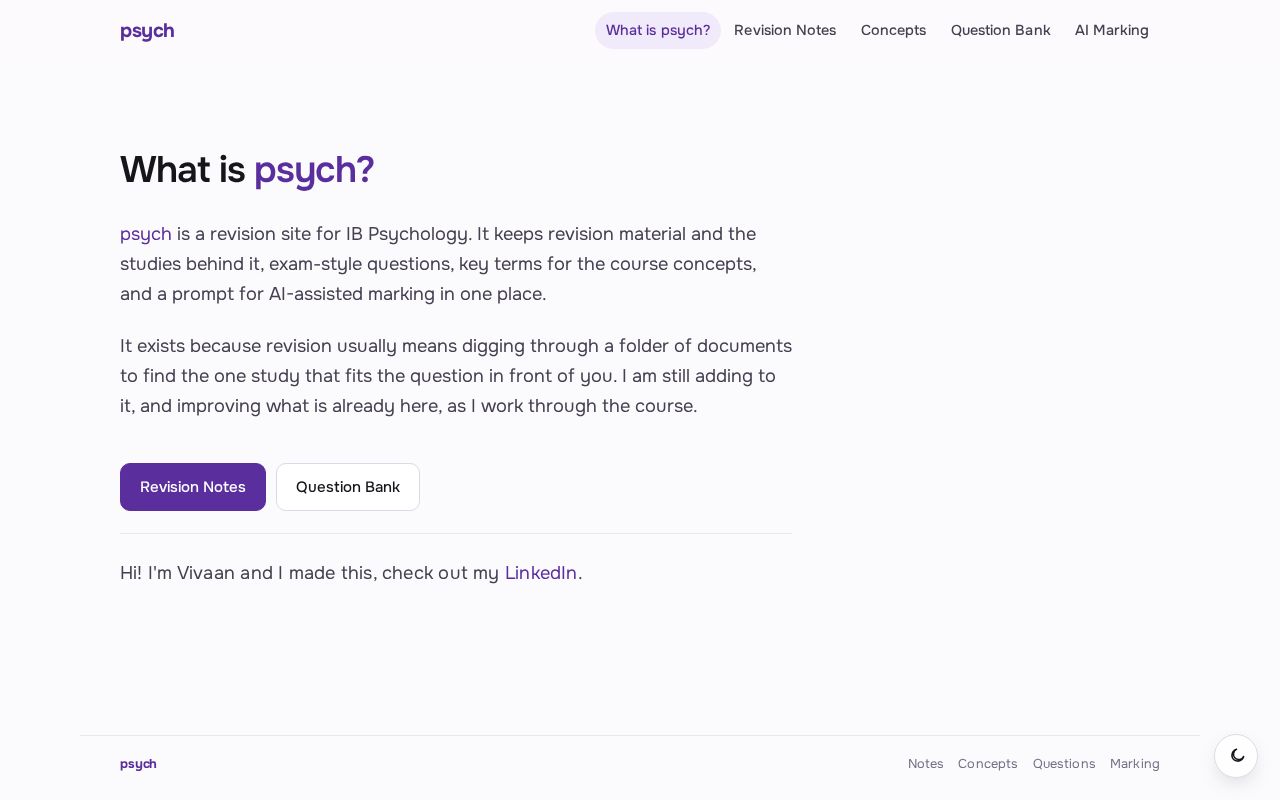This screenshot has height=800, width=1280.
Task: Open the Notes footer link
Action: (926, 764)
